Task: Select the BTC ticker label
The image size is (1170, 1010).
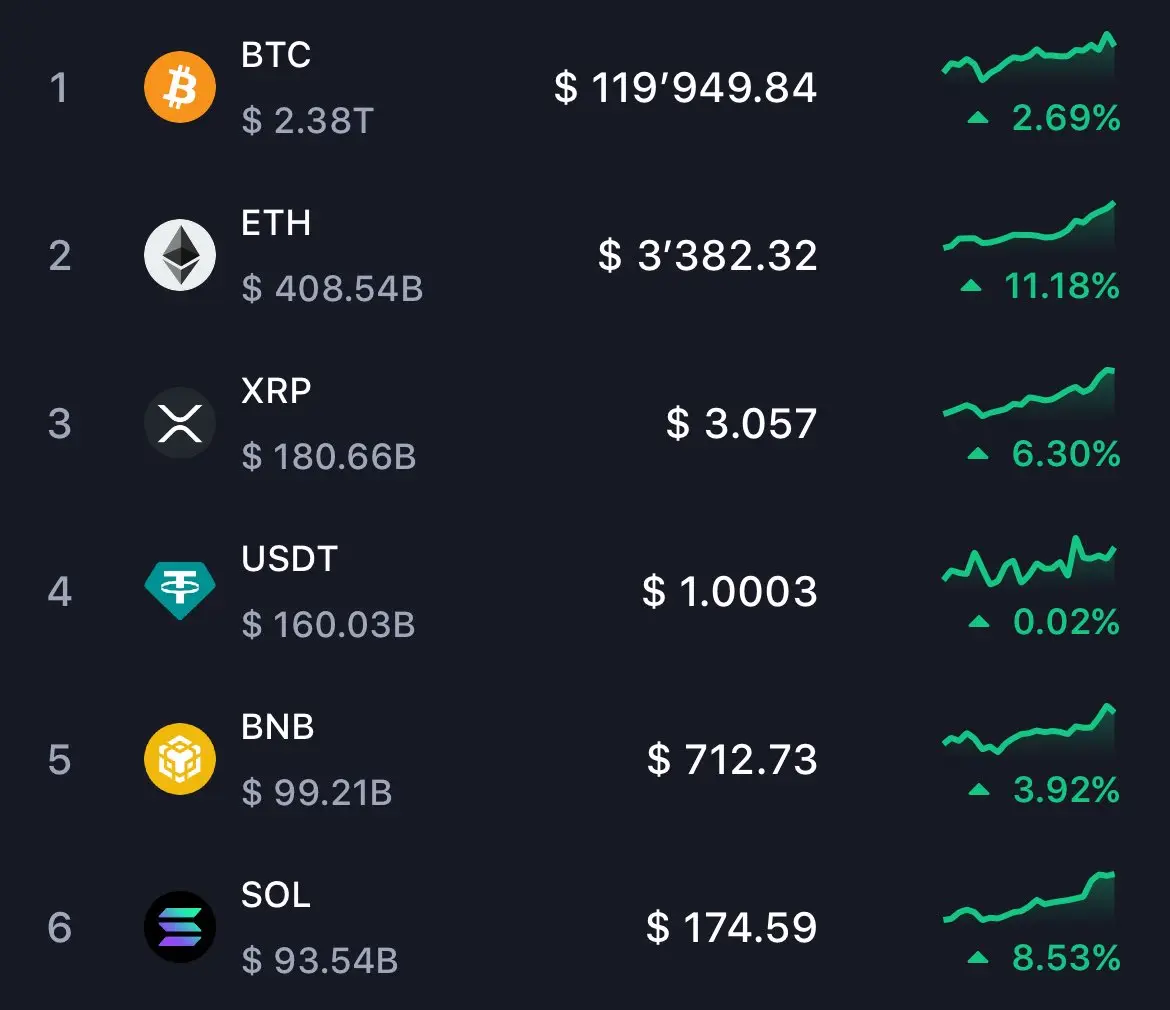Action: click(275, 54)
